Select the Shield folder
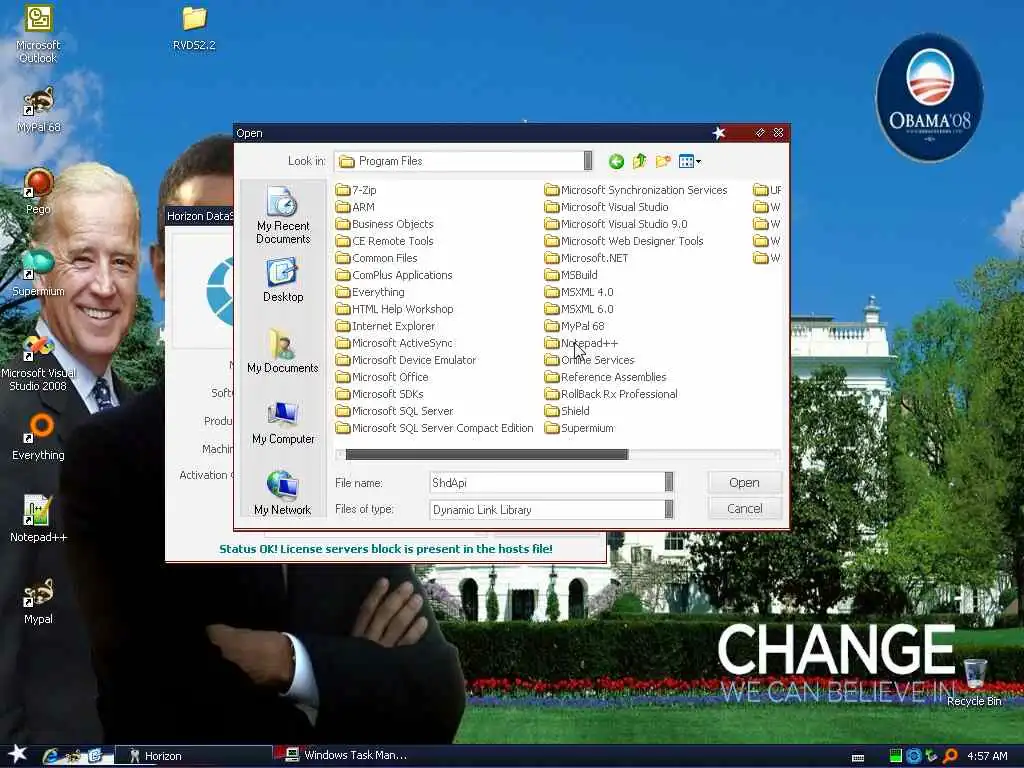The image size is (1024, 768). tap(568, 411)
